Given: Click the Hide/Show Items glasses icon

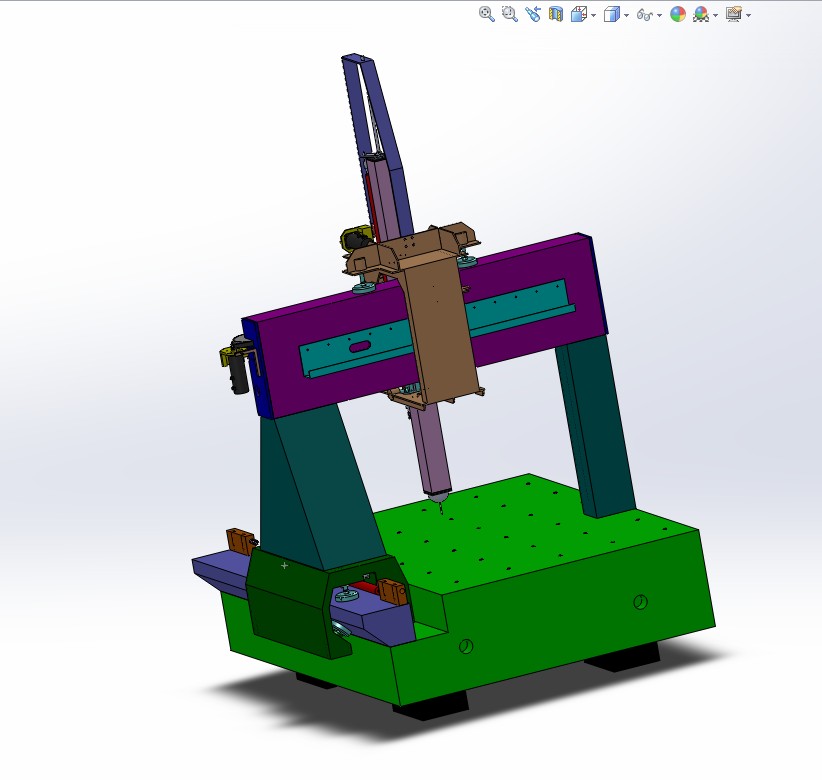Looking at the screenshot, I should coord(645,15).
